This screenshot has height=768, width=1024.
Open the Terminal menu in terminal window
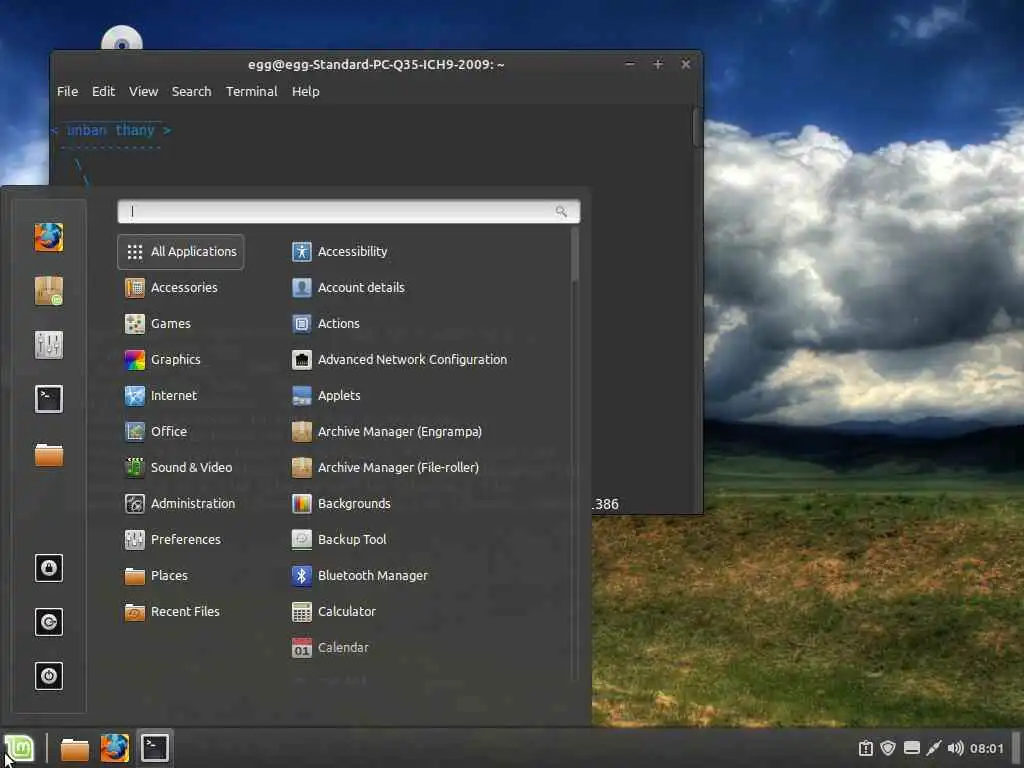click(x=251, y=91)
